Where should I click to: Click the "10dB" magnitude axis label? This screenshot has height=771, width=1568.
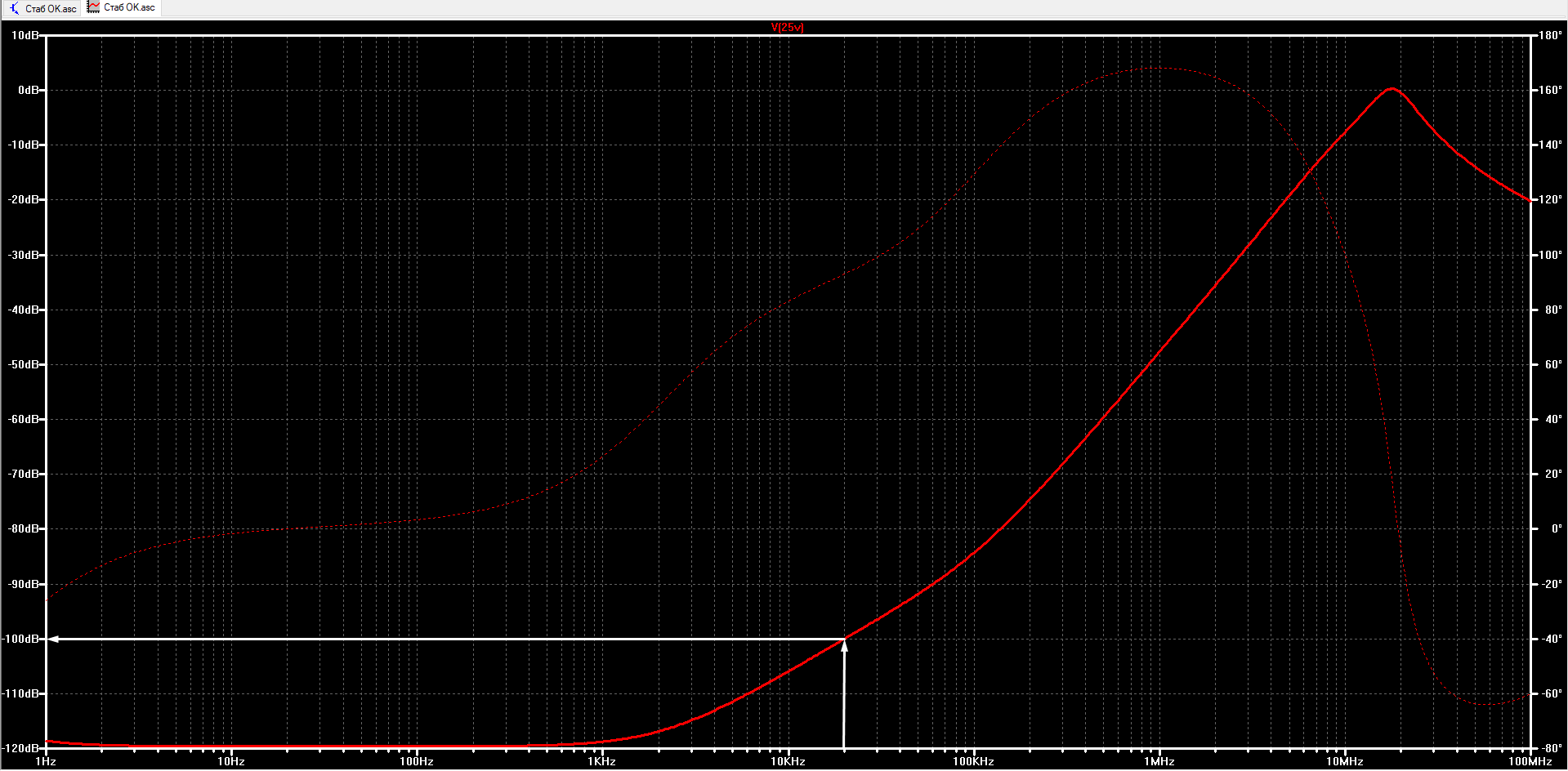coord(25,35)
